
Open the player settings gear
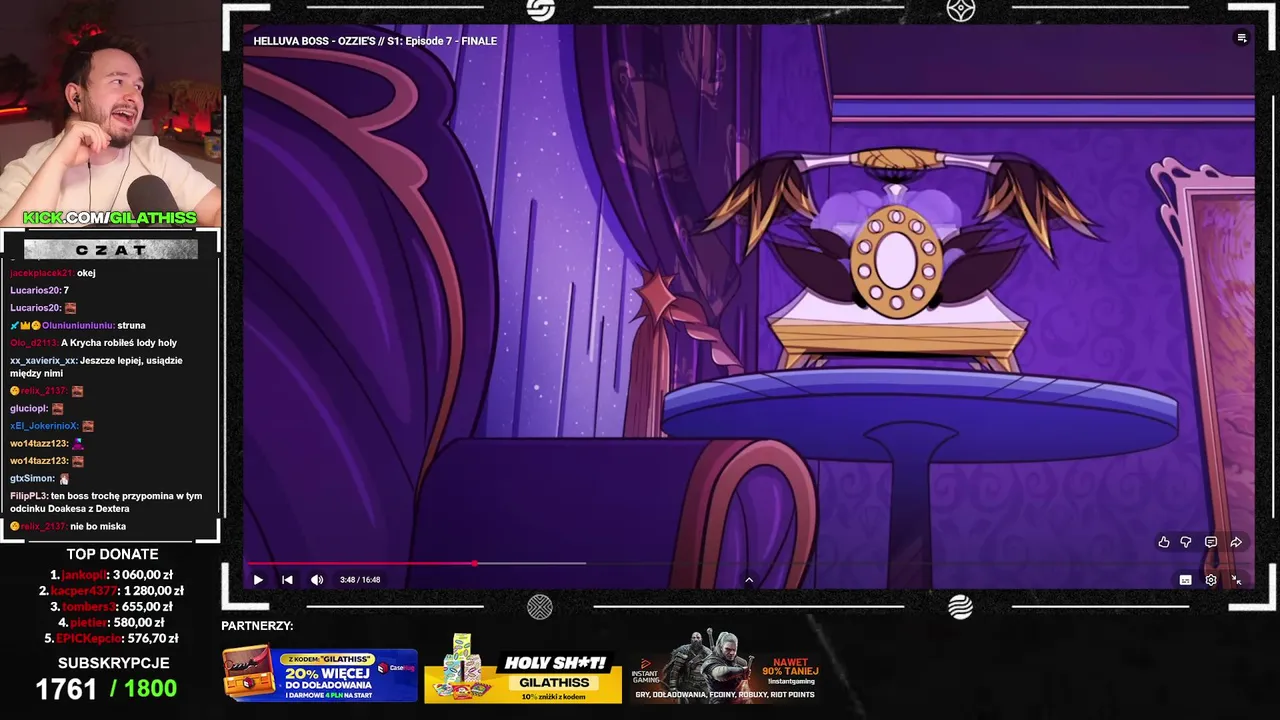click(x=1211, y=580)
